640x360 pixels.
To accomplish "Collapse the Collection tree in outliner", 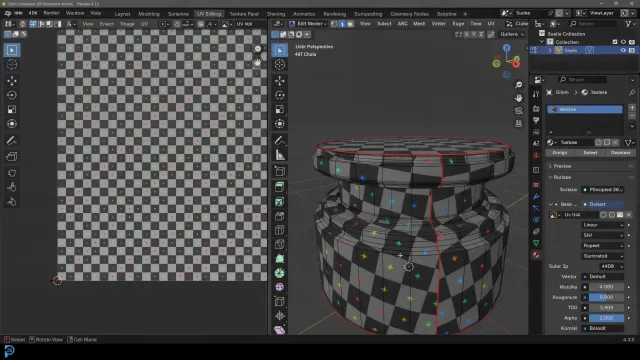I will click(542, 42).
